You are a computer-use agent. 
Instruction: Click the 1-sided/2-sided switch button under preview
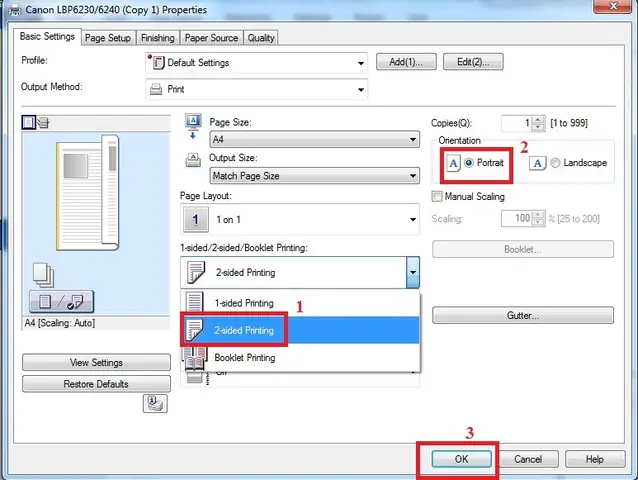point(61,301)
